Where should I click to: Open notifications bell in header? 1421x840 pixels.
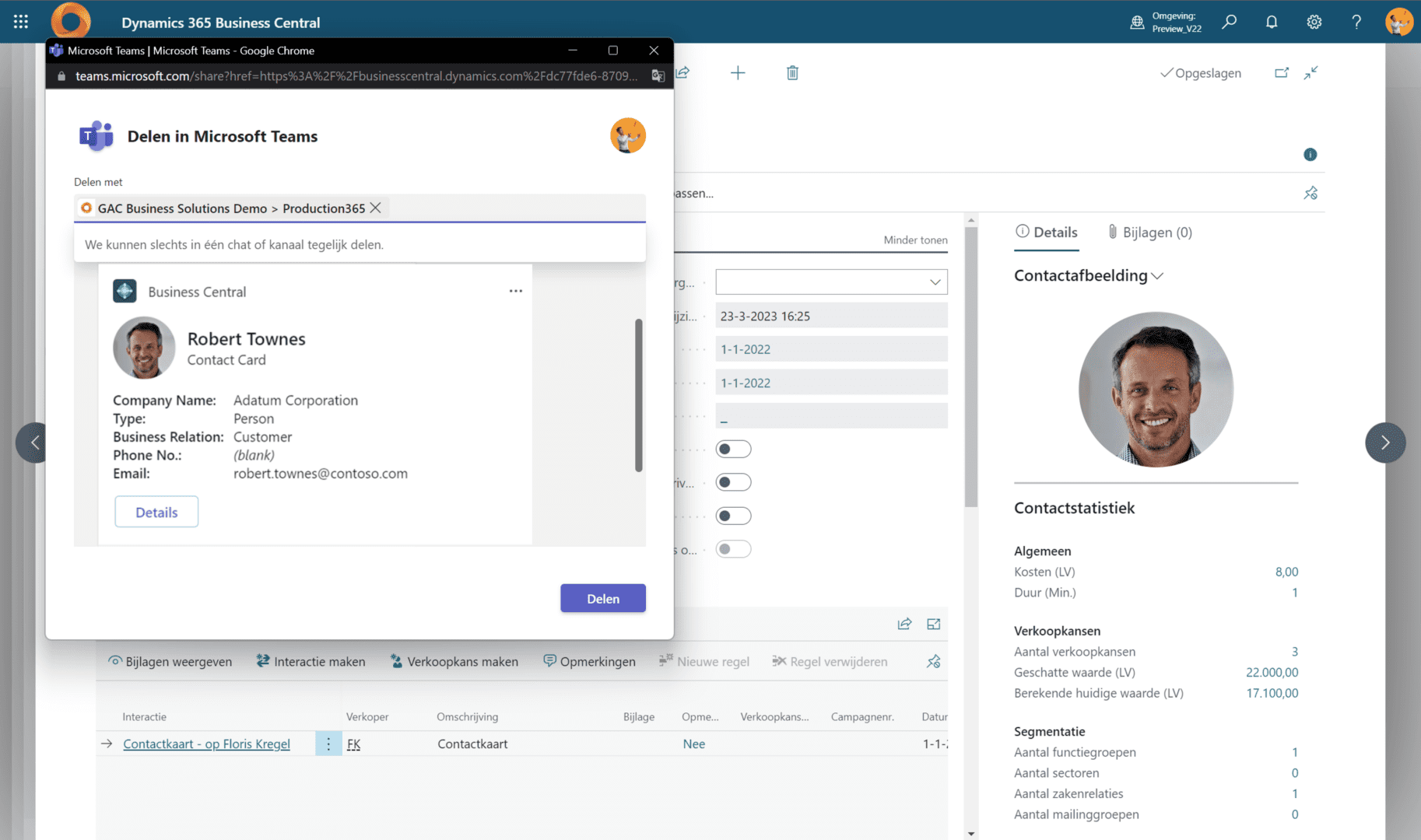[x=1272, y=22]
